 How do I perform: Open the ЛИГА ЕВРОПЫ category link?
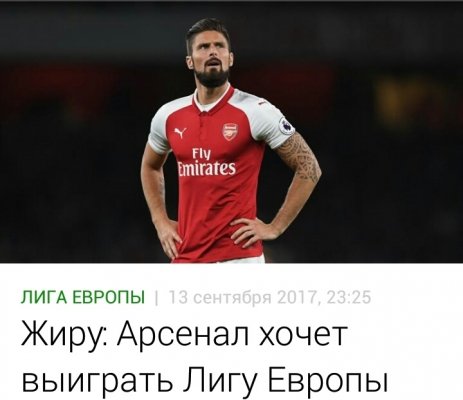coord(83,297)
